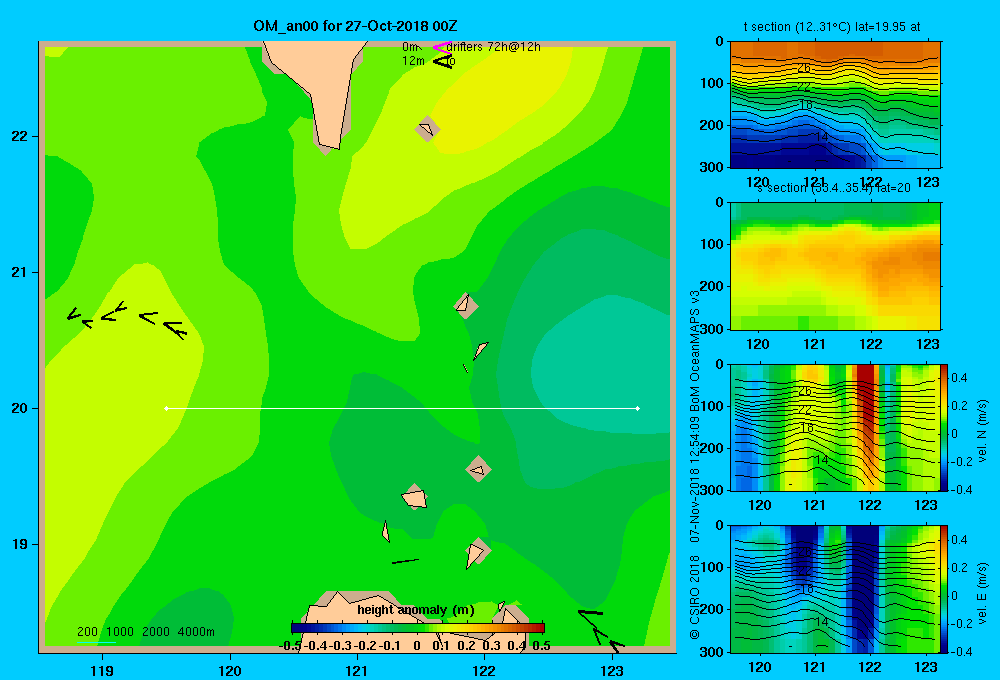This screenshot has width=1000, height=680.
Task: Select the eastern endpoint of the white section line
Action: click(638, 408)
